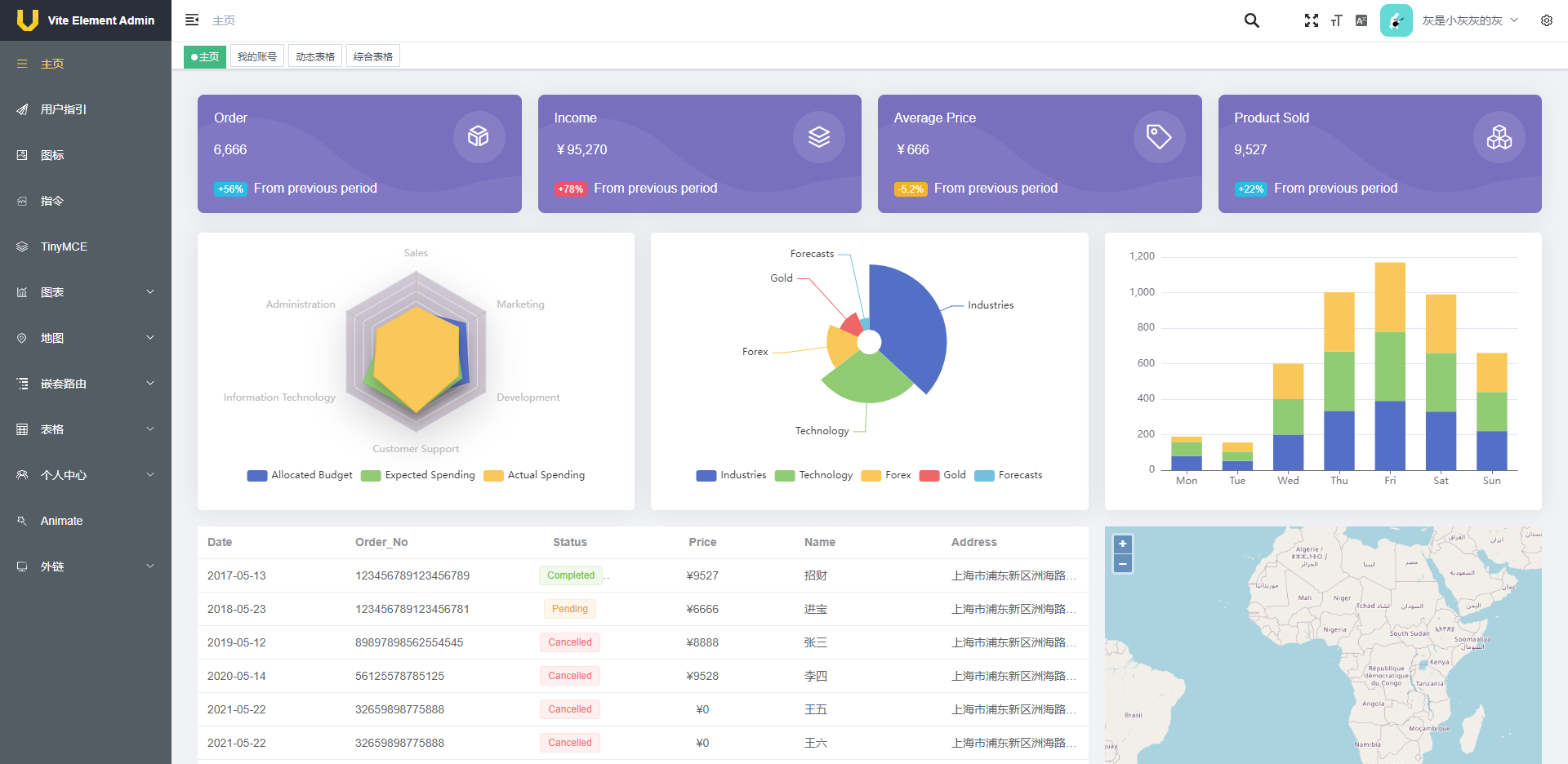The image size is (1568, 764).
Task: Open TinyMCE in the sidebar menu
Action: 86,247
